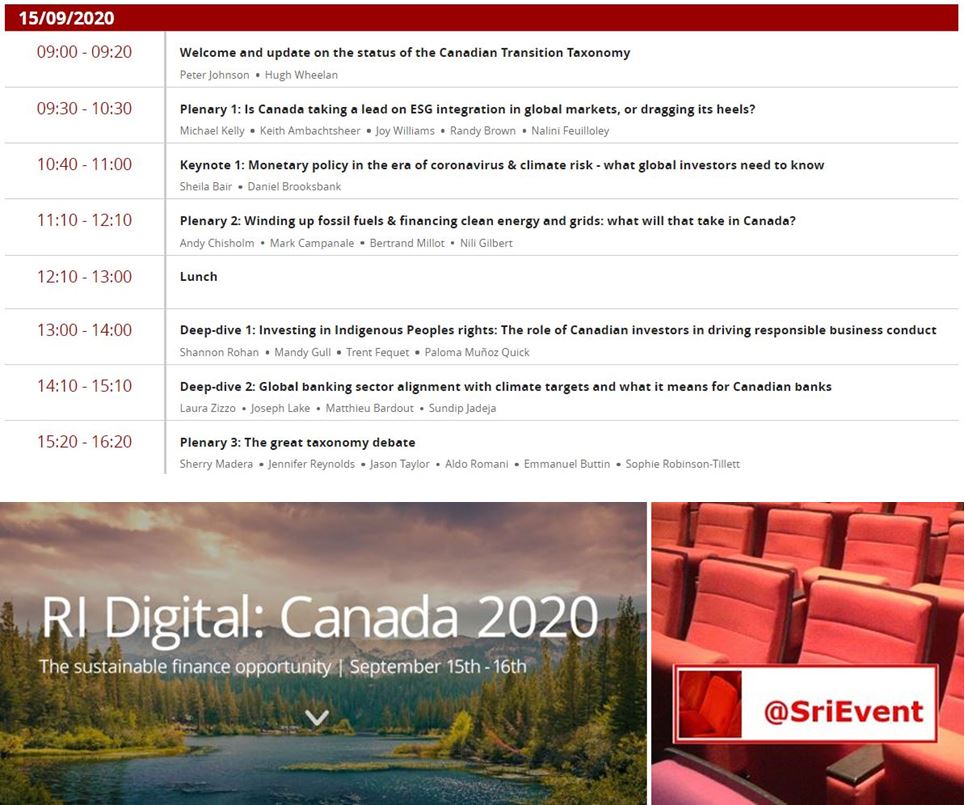The width and height of the screenshot is (965, 805).
Task: Click speaker name Peter Johnson
Action: [x=214, y=75]
